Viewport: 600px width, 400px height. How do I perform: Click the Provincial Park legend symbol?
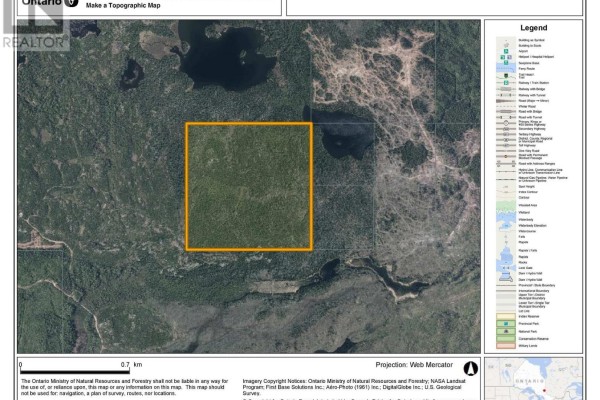(506, 323)
